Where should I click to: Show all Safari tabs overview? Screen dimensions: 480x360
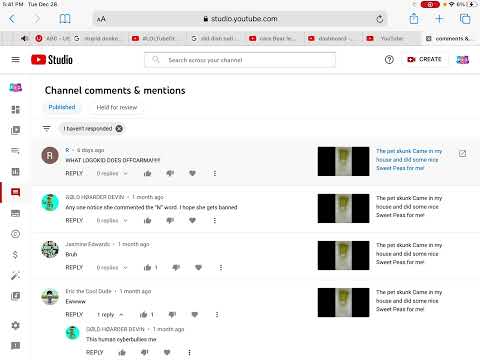(x=465, y=19)
